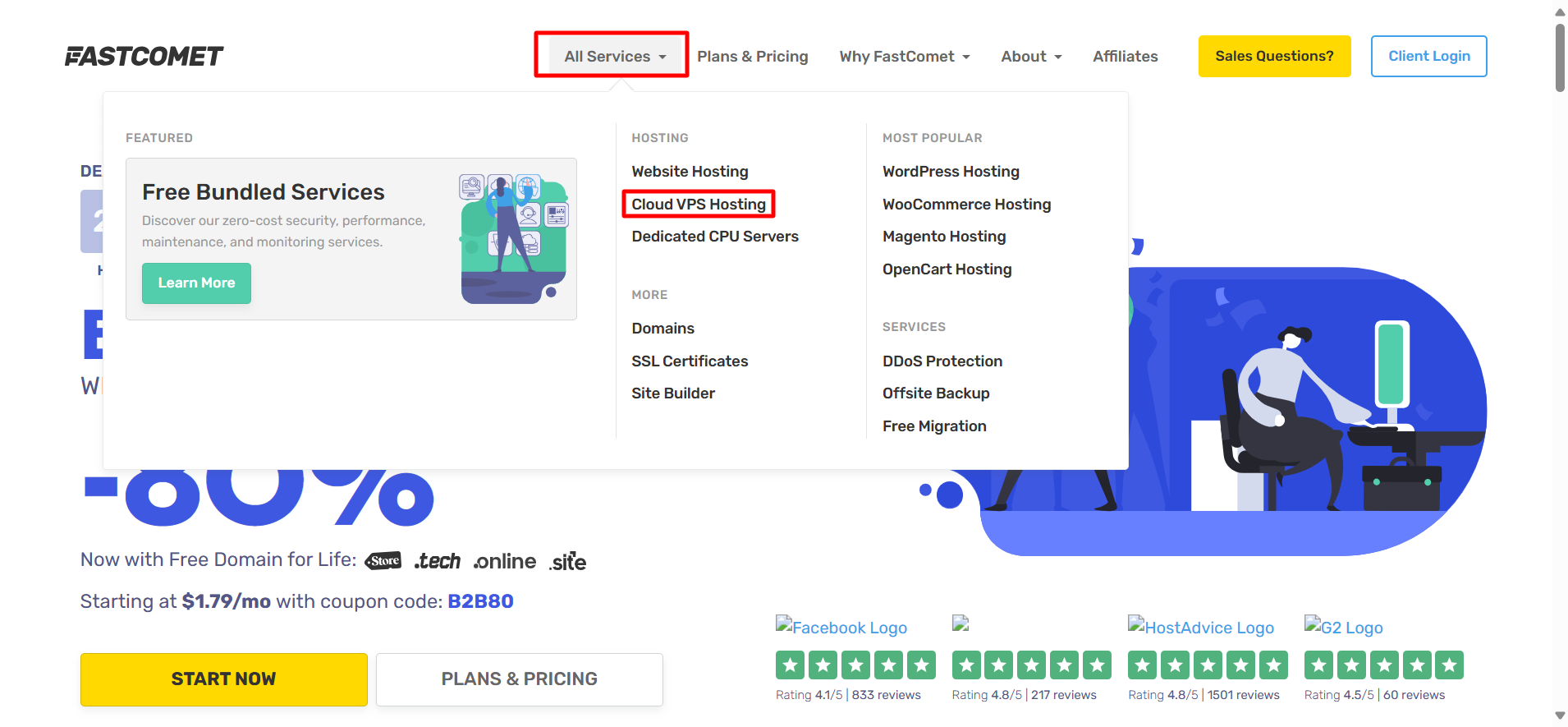The width and height of the screenshot is (1568, 727).
Task: Click the .tech domain logo
Action: coord(438,561)
